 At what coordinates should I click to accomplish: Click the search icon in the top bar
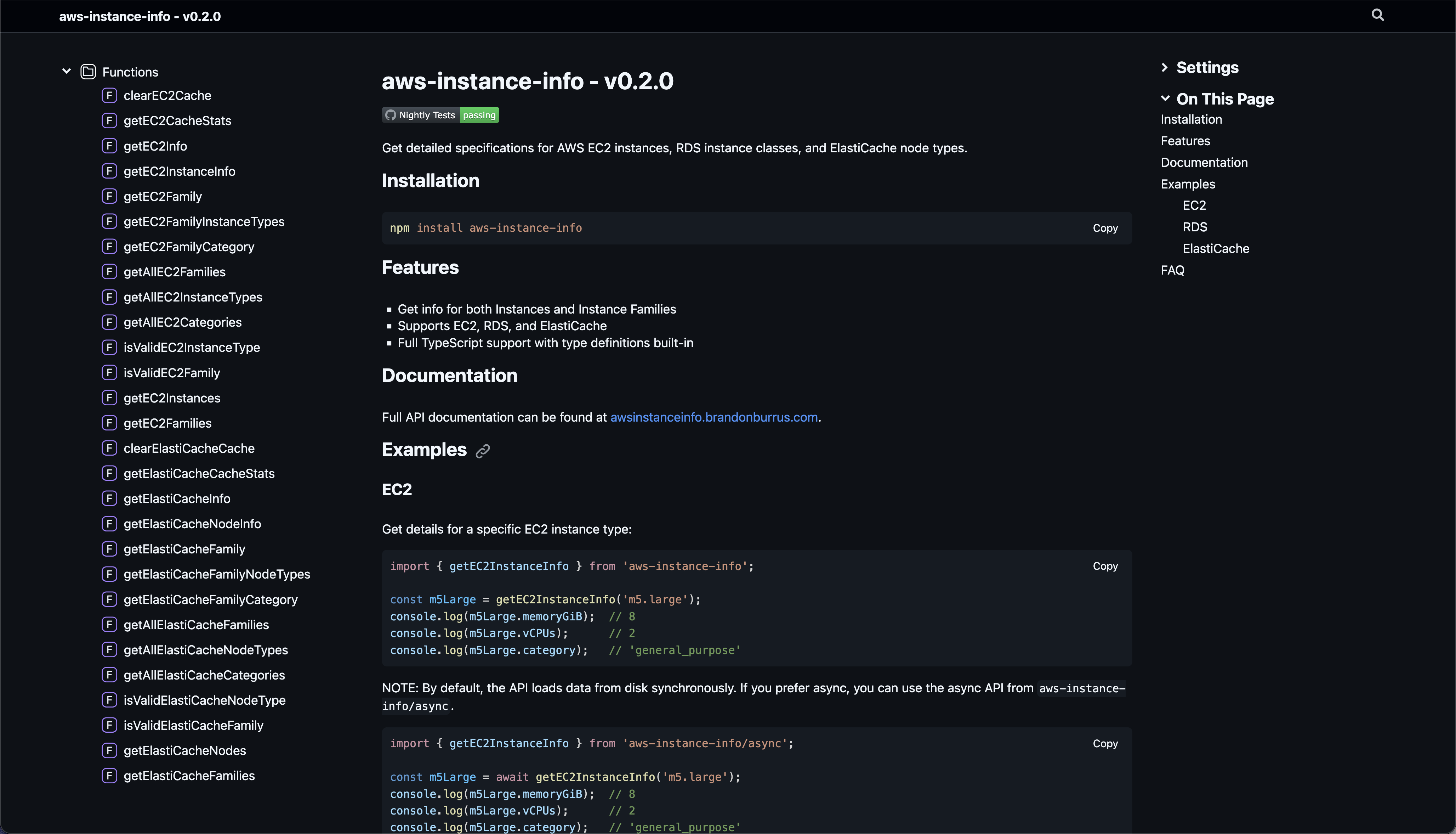click(1378, 14)
